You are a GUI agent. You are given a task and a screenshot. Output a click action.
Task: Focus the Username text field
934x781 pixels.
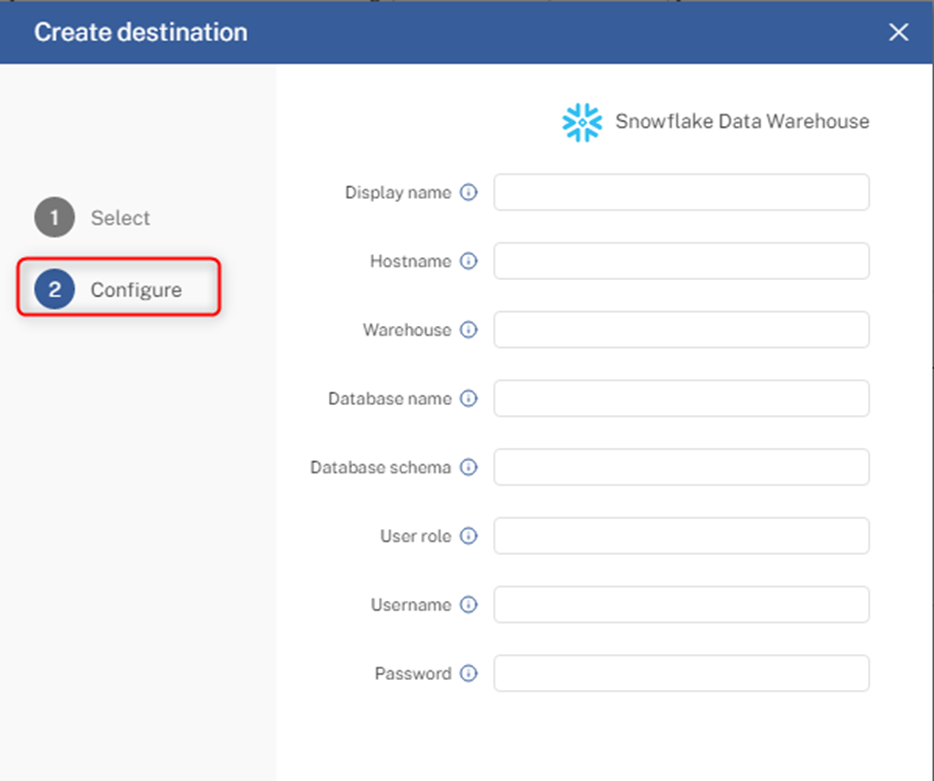coord(681,605)
